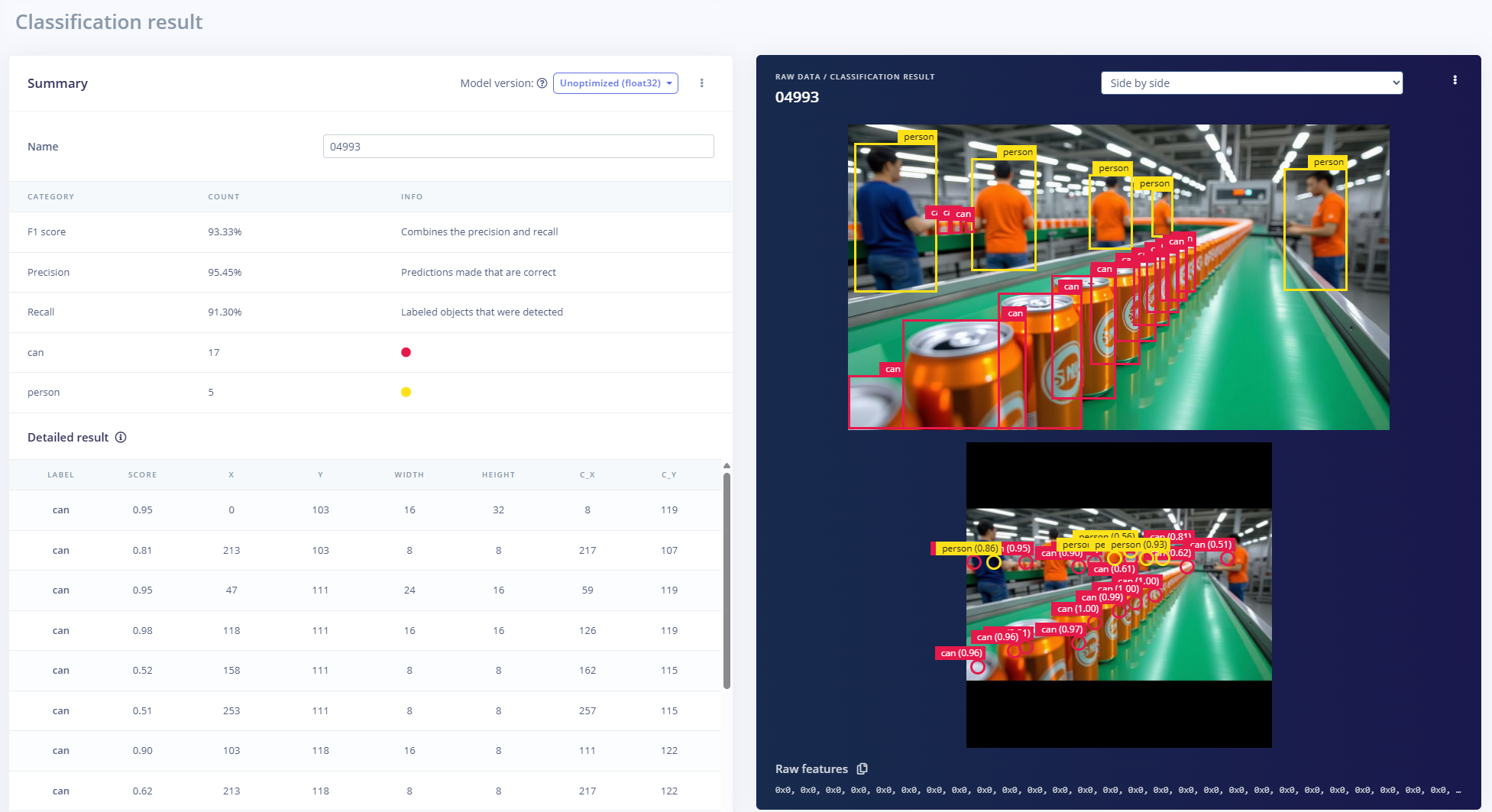The width and height of the screenshot is (1492, 812).
Task: Click the X value 253 in the table
Action: 231,711
